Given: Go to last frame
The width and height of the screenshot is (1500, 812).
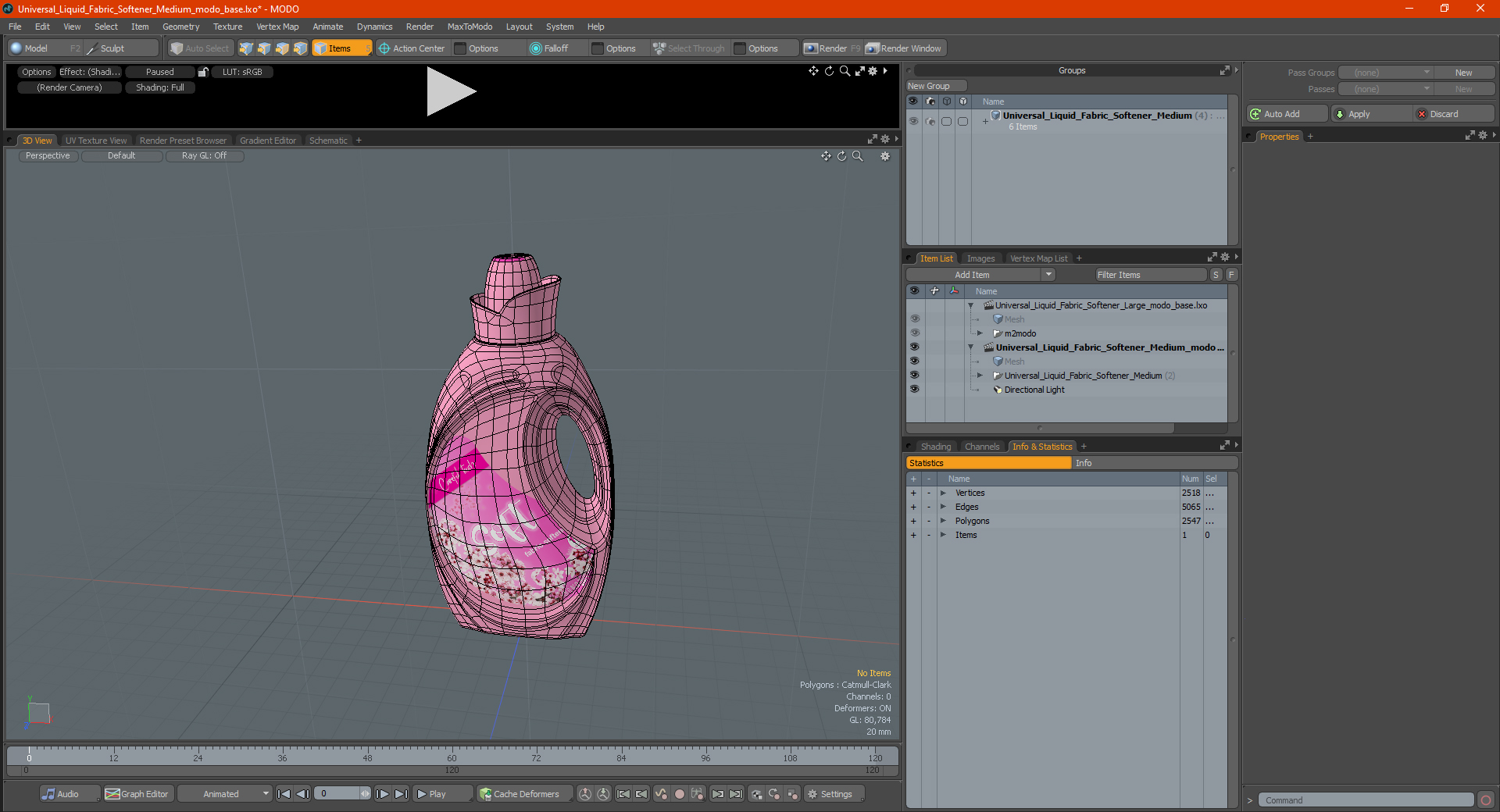Looking at the screenshot, I should coord(401,794).
